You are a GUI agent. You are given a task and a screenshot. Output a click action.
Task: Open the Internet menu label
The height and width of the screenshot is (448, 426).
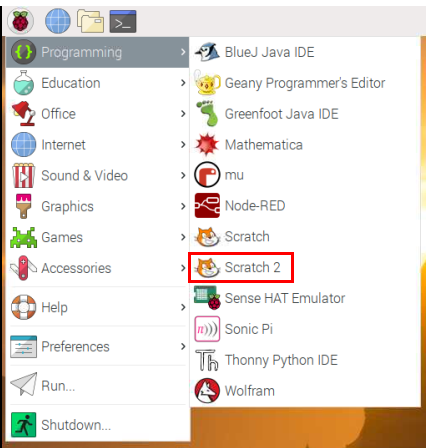(63, 145)
